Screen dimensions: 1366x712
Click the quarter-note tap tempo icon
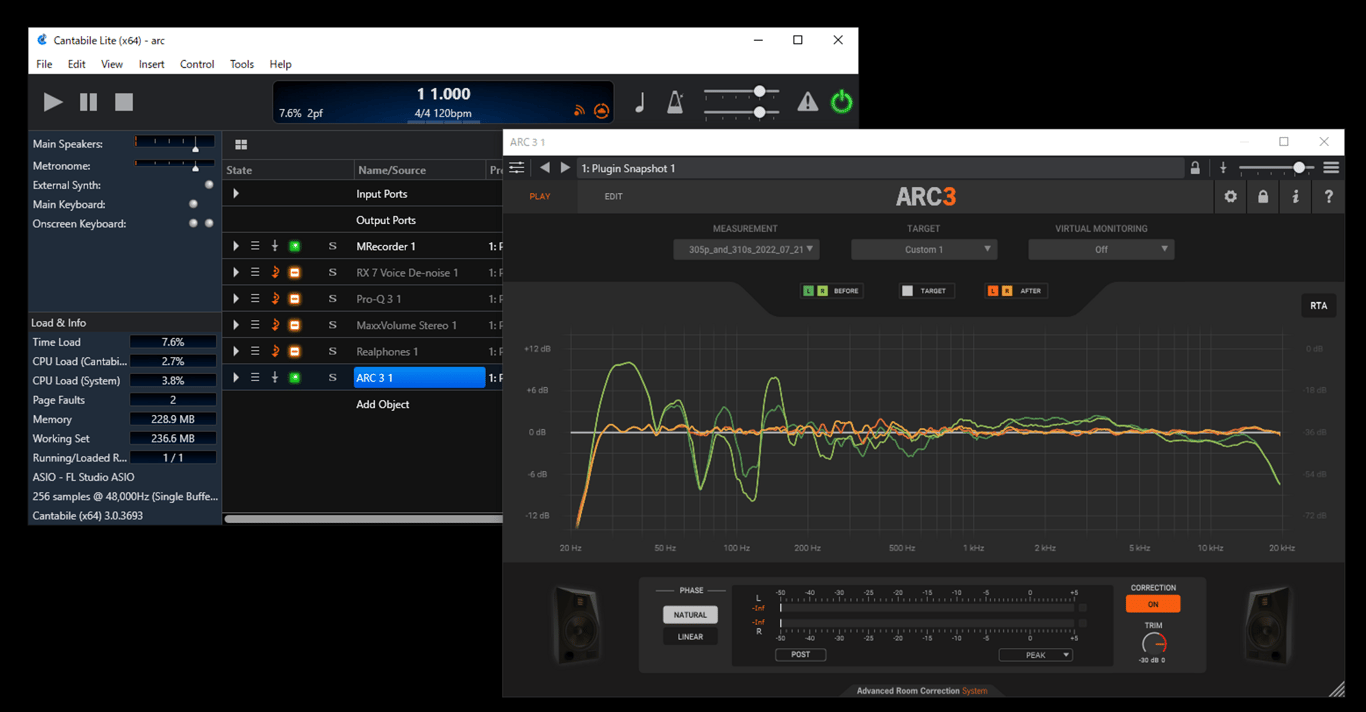click(640, 102)
